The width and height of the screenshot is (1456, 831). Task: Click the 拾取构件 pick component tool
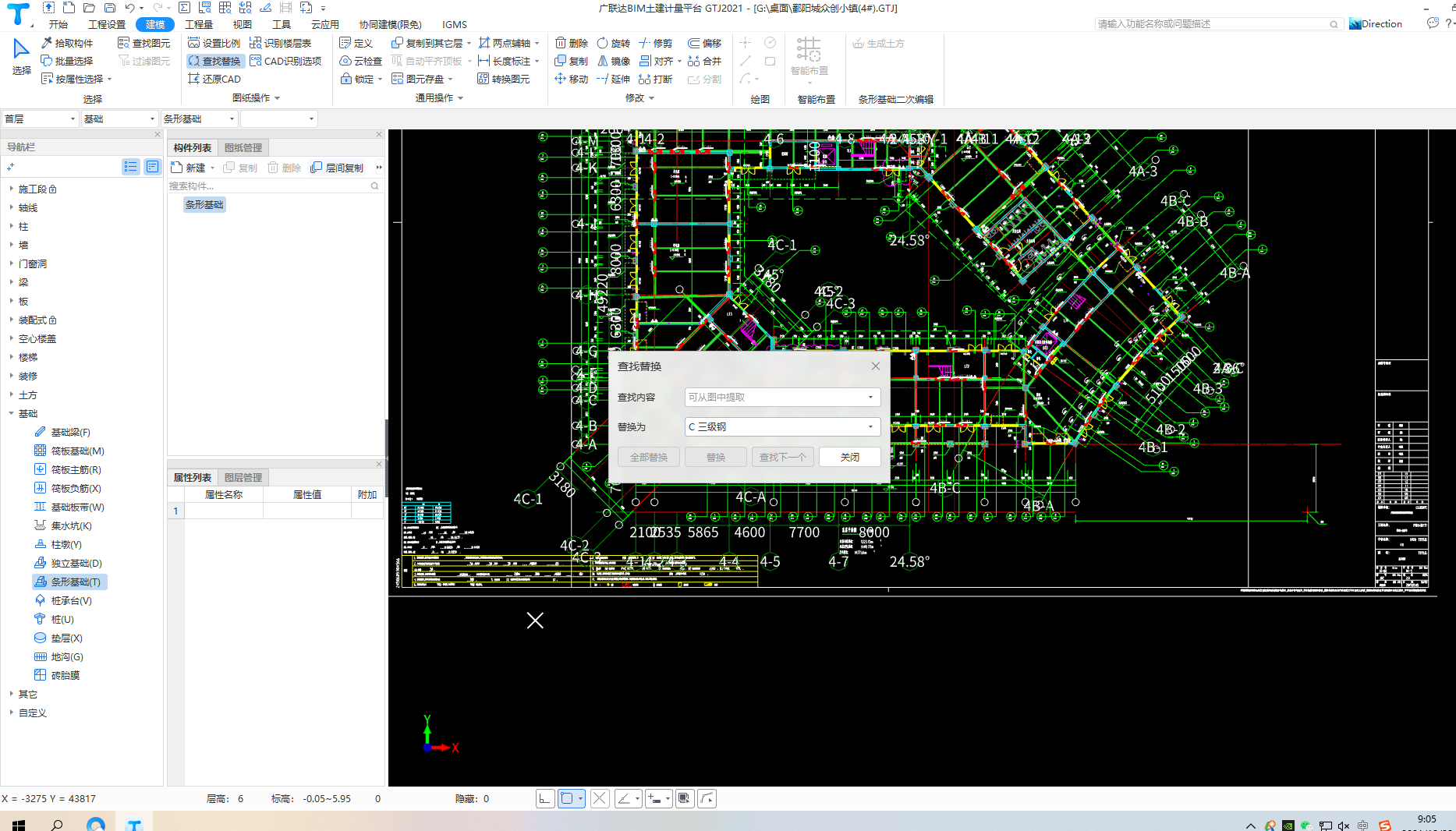click(x=67, y=43)
